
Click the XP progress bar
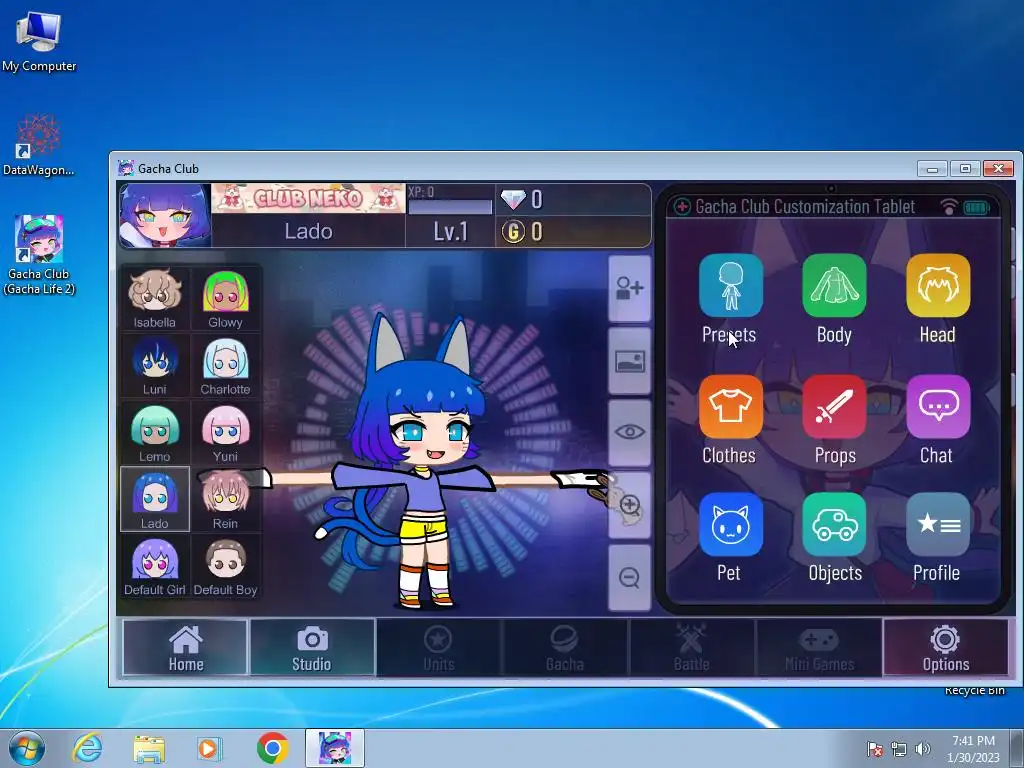pos(451,206)
